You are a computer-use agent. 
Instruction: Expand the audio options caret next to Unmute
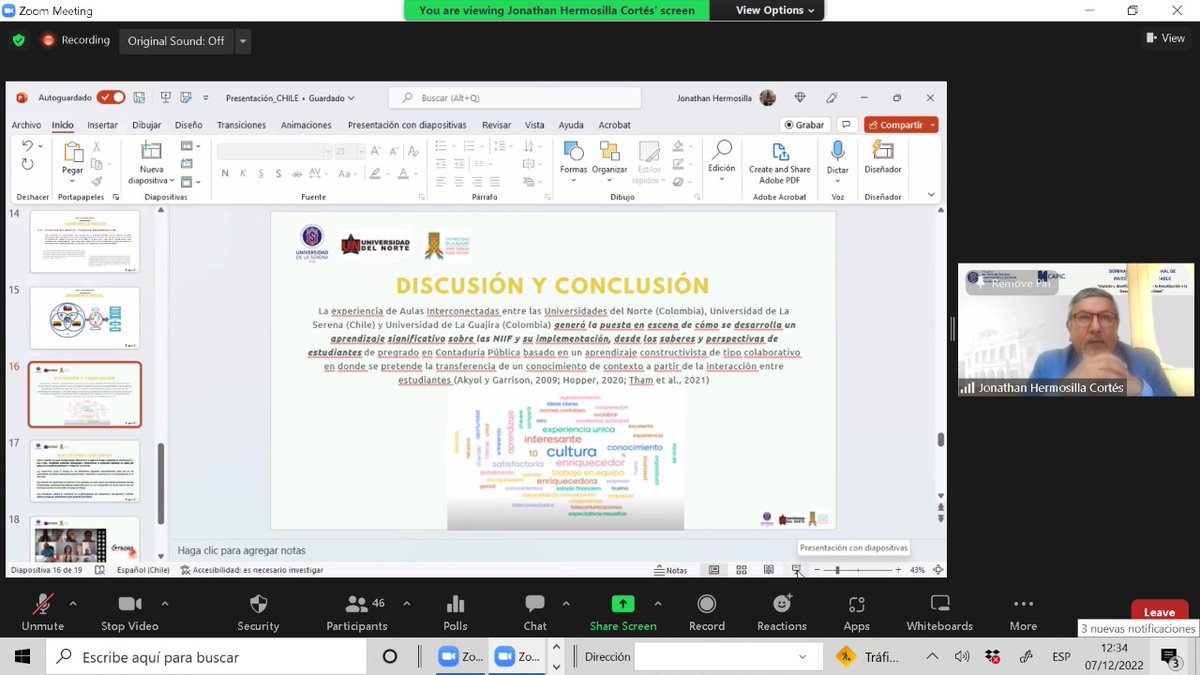pyautogui.click(x=73, y=604)
